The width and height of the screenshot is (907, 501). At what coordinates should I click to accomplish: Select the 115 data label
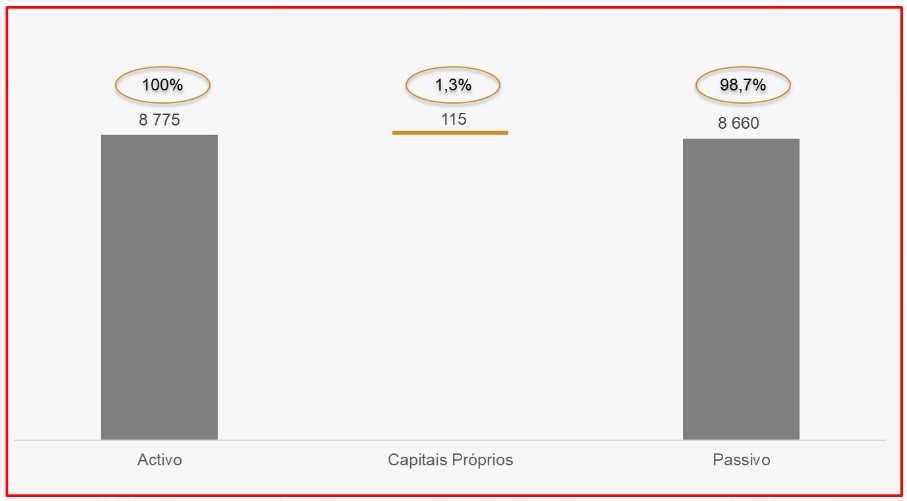454,119
